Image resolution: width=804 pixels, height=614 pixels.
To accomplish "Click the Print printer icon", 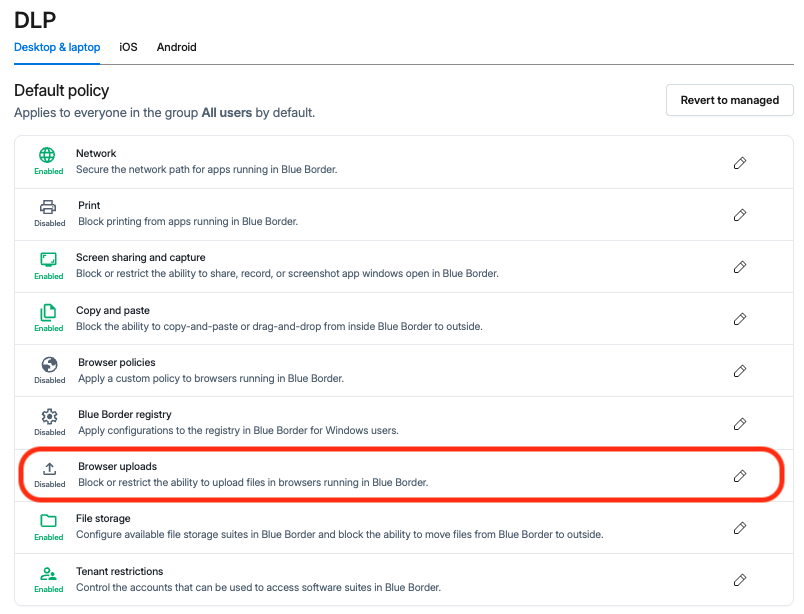I will [x=48, y=207].
